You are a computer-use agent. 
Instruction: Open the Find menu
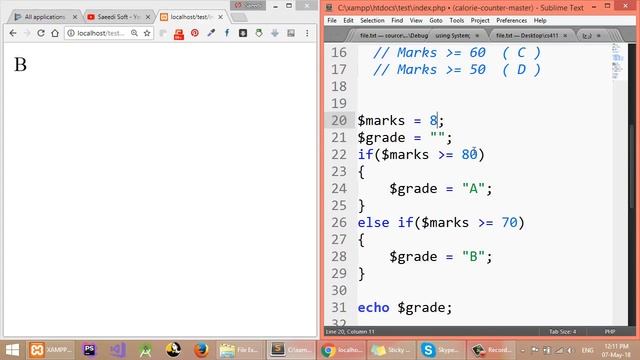point(397,20)
